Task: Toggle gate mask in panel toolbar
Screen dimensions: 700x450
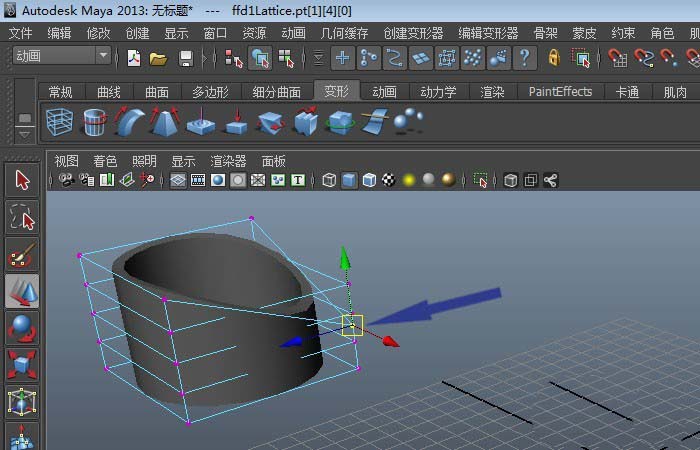Action: point(238,180)
